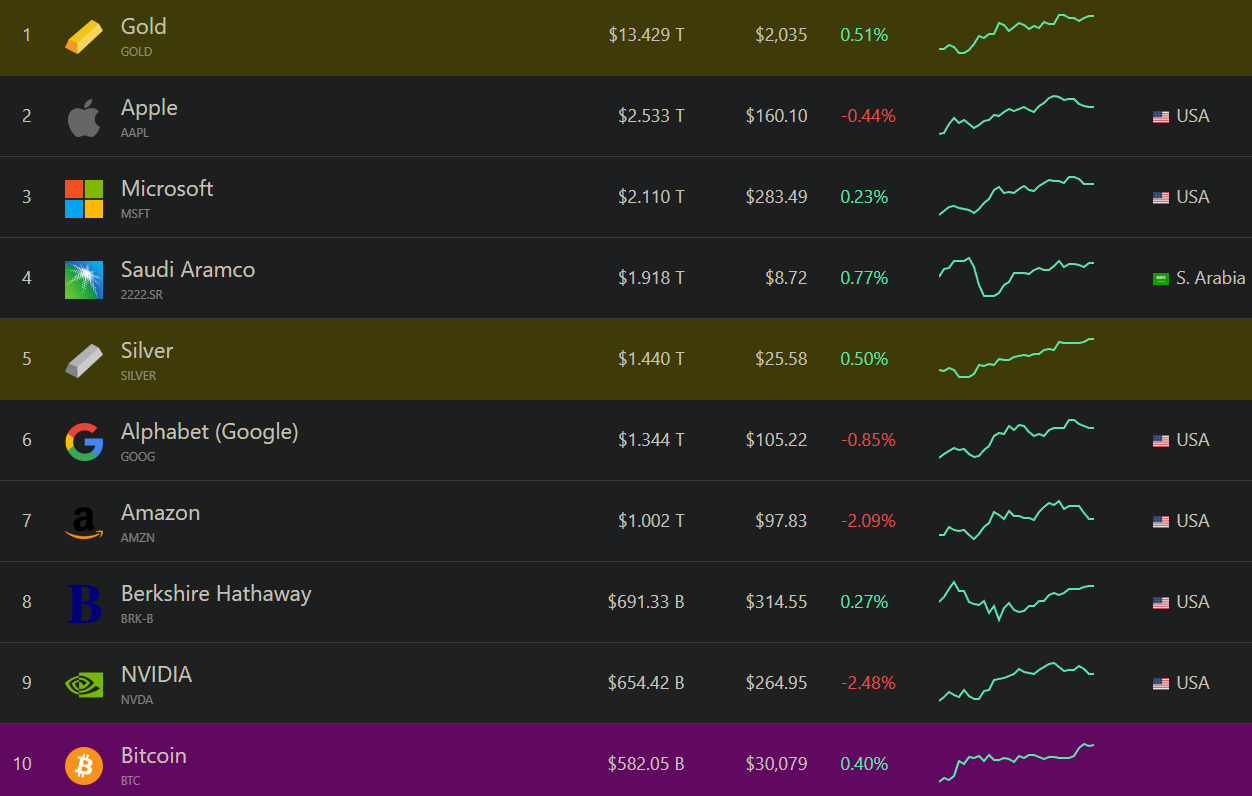1252x796 pixels.
Task: Open the Bitcoin asset link
Action: point(154,756)
